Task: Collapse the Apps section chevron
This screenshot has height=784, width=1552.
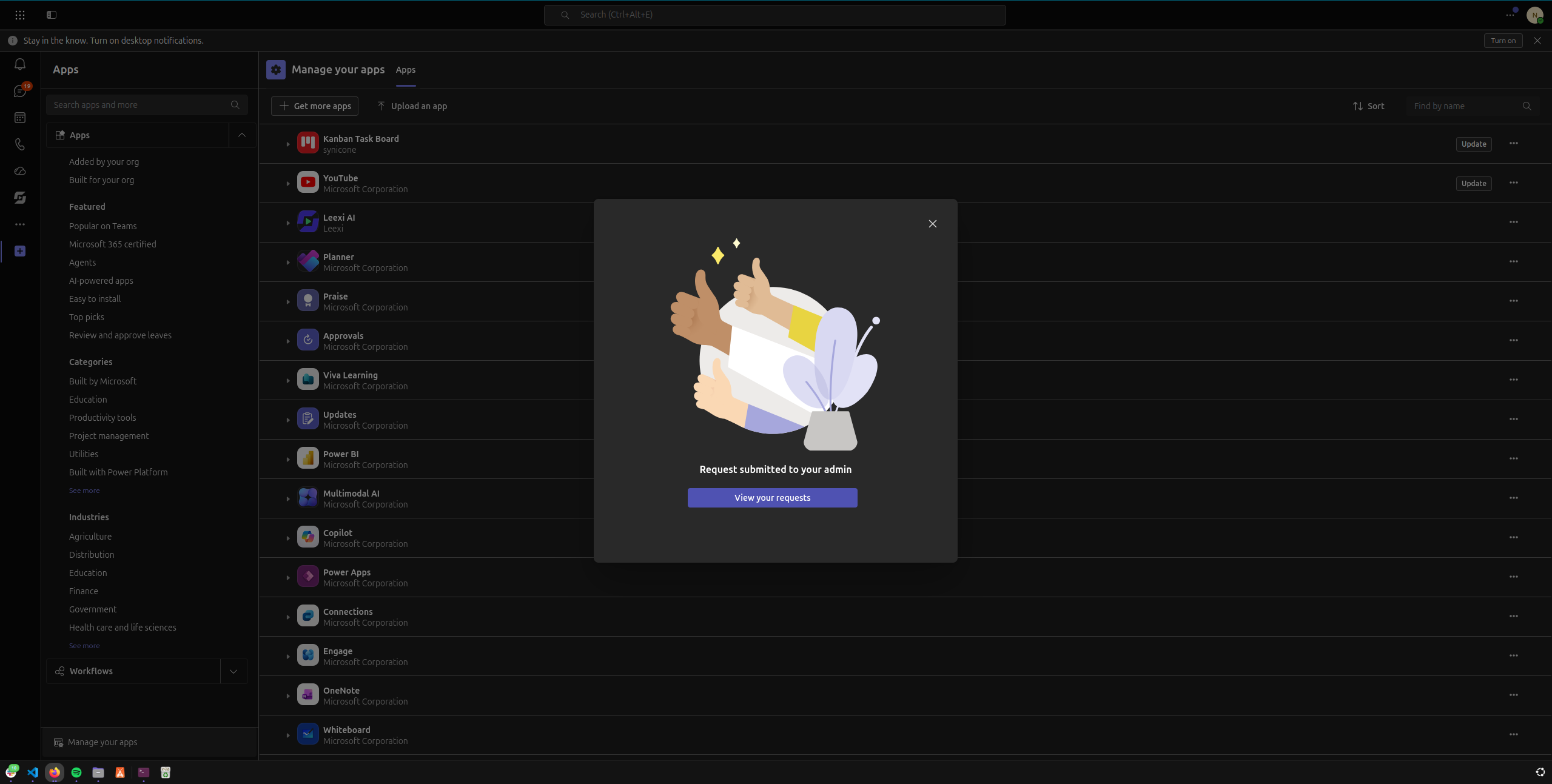Action: [242, 135]
